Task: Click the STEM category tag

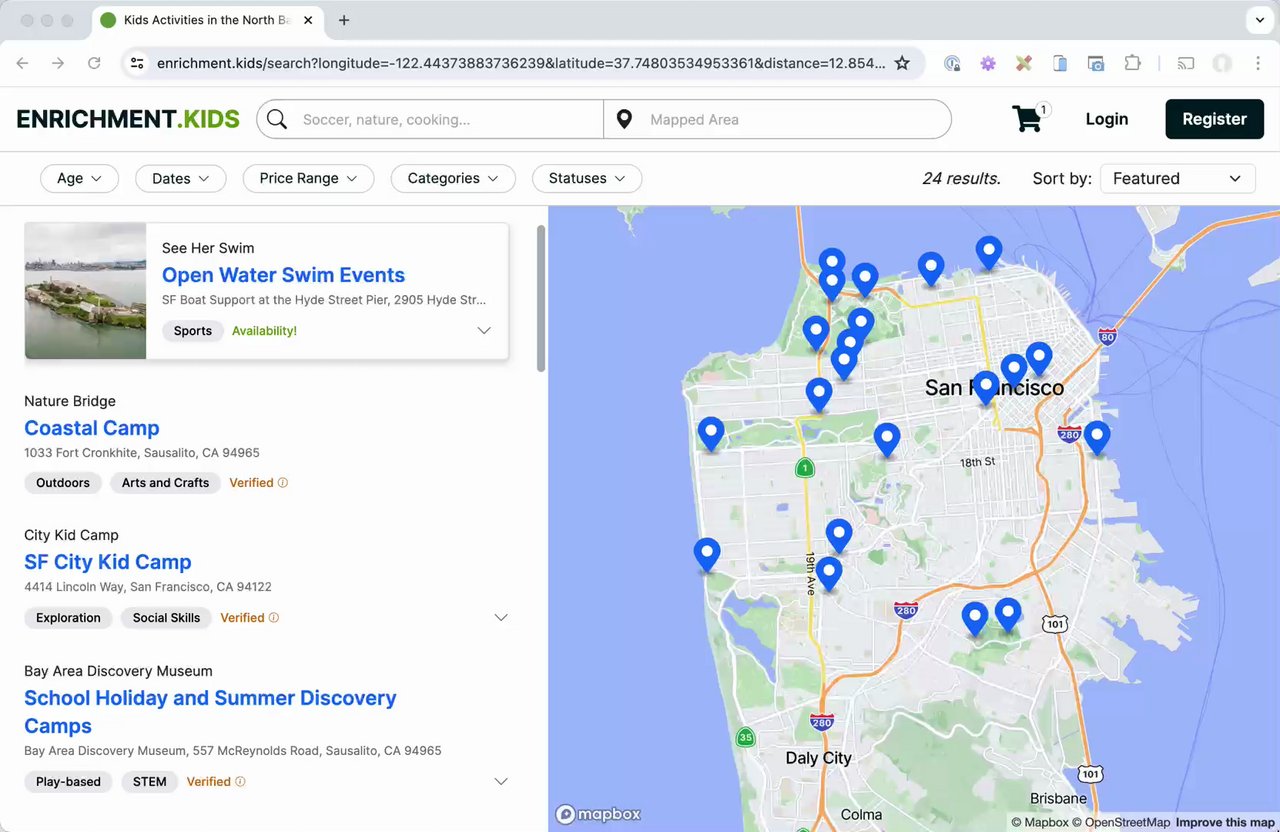Action: click(150, 782)
